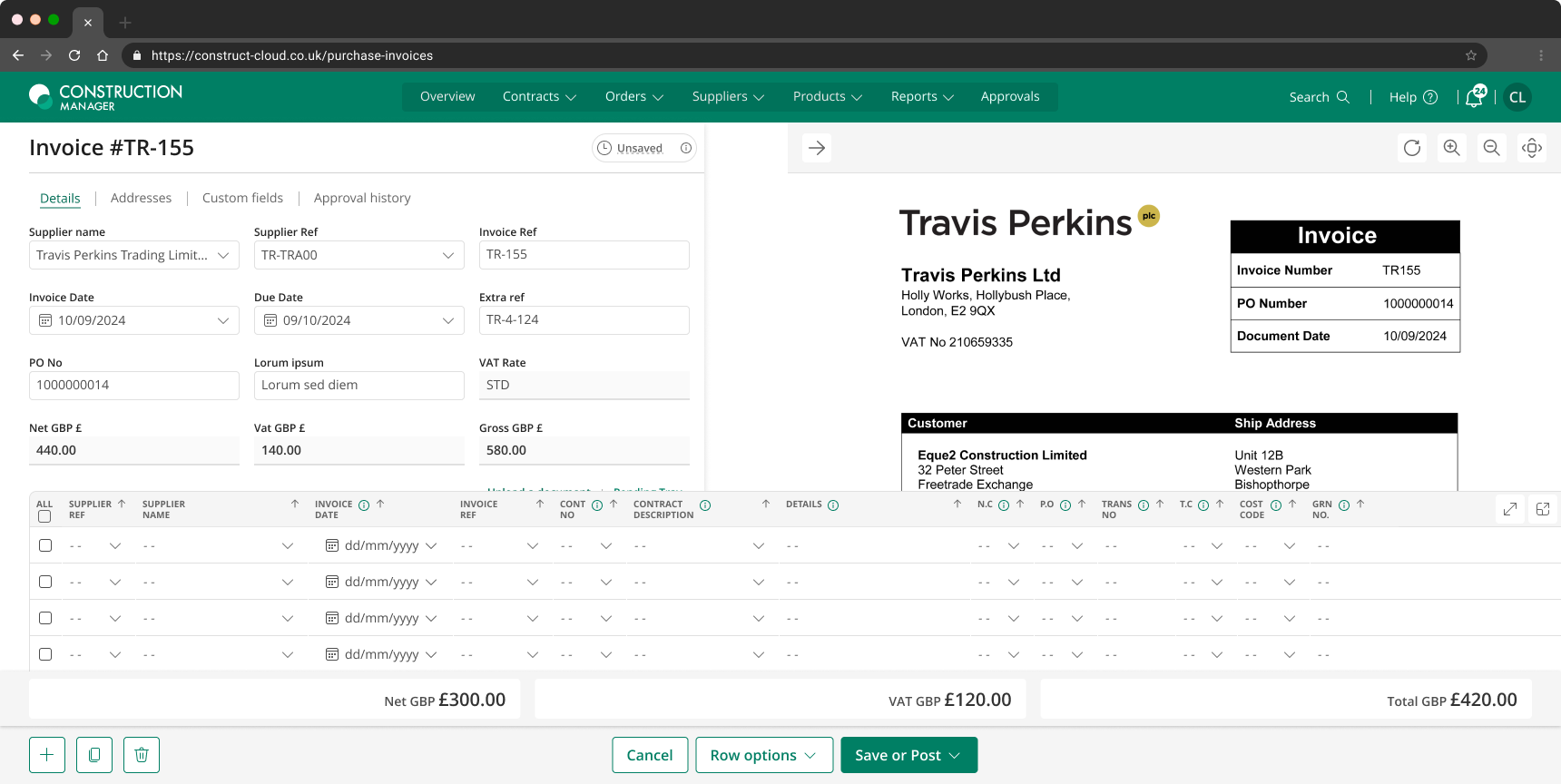1561x784 pixels.
Task: Open the CL user avatar
Action: tap(1517, 97)
